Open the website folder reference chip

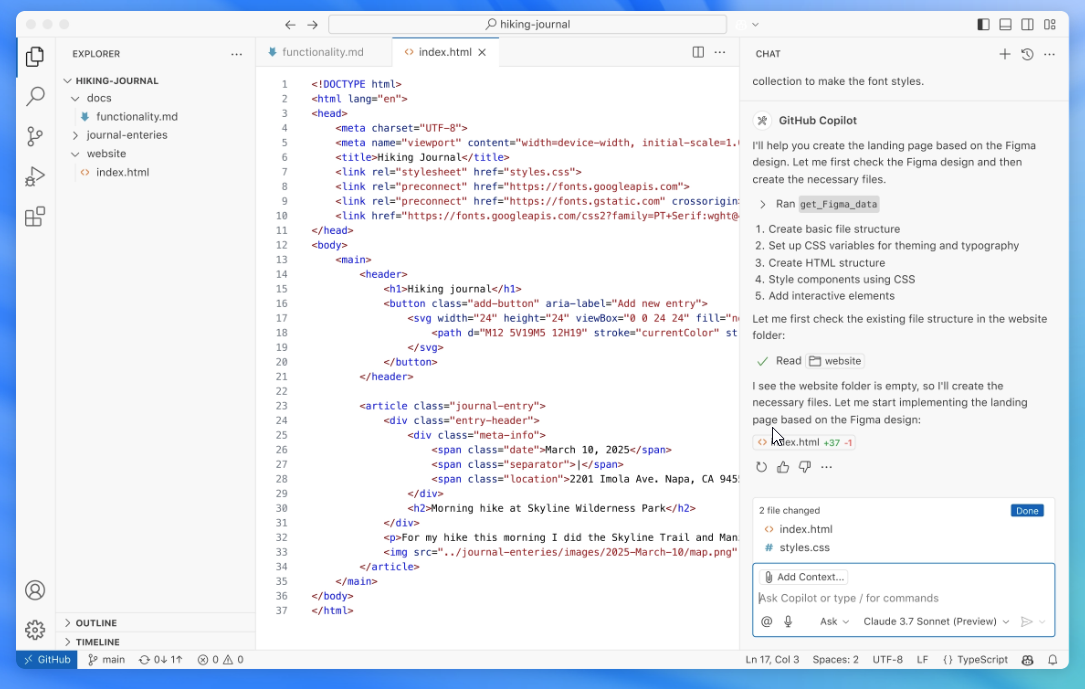tap(835, 361)
